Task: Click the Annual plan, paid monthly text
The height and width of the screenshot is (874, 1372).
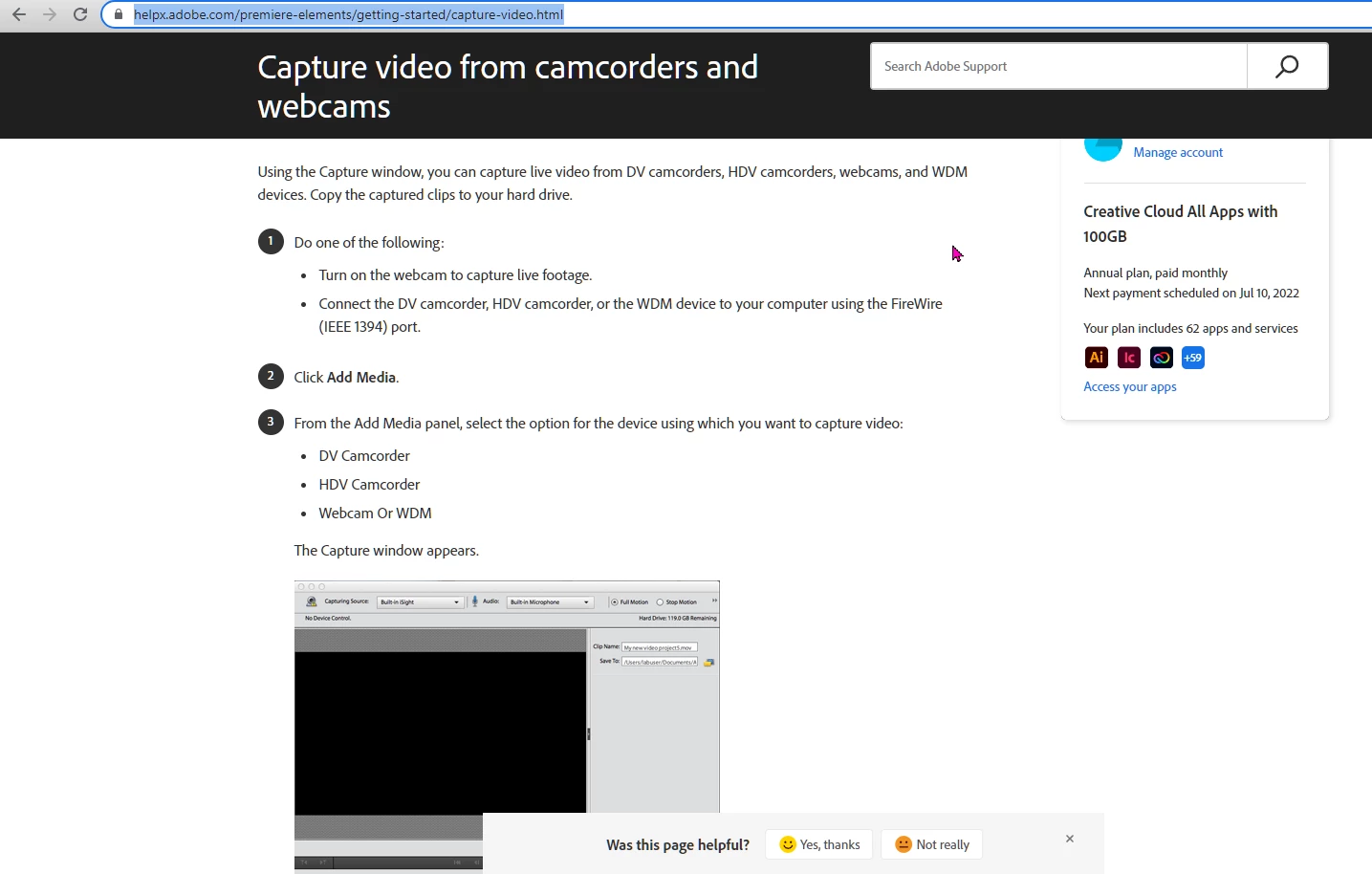Action: tap(1155, 273)
